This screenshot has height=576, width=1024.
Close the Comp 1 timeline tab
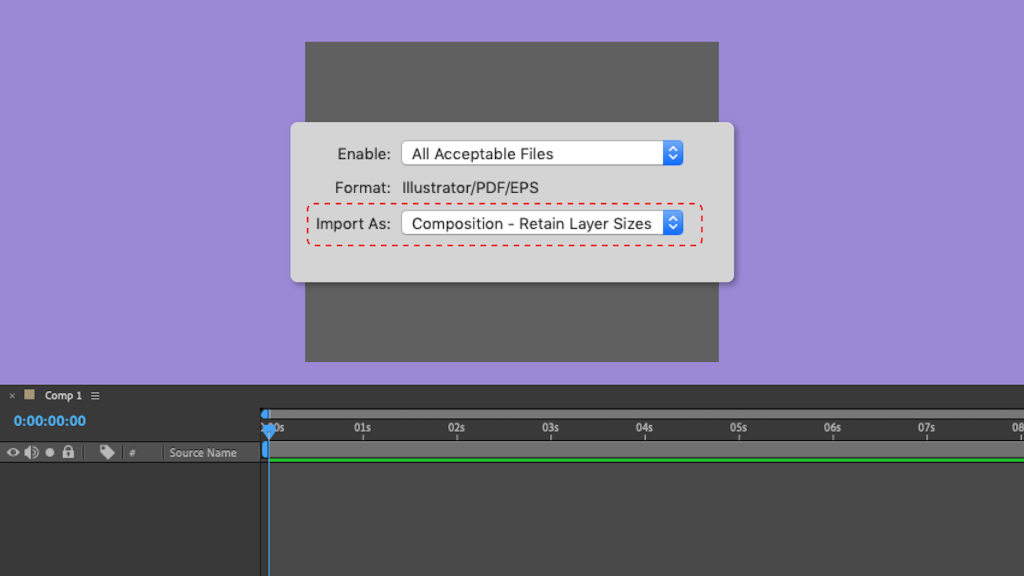[x=12, y=396]
